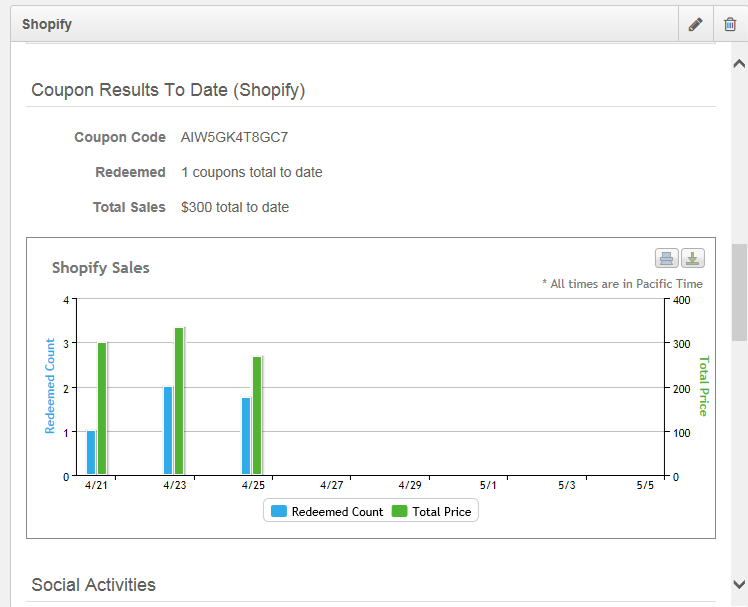The height and width of the screenshot is (607, 748).
Task: Click the 4/23 green Total Price bar
Action: (x=179, y=401)
